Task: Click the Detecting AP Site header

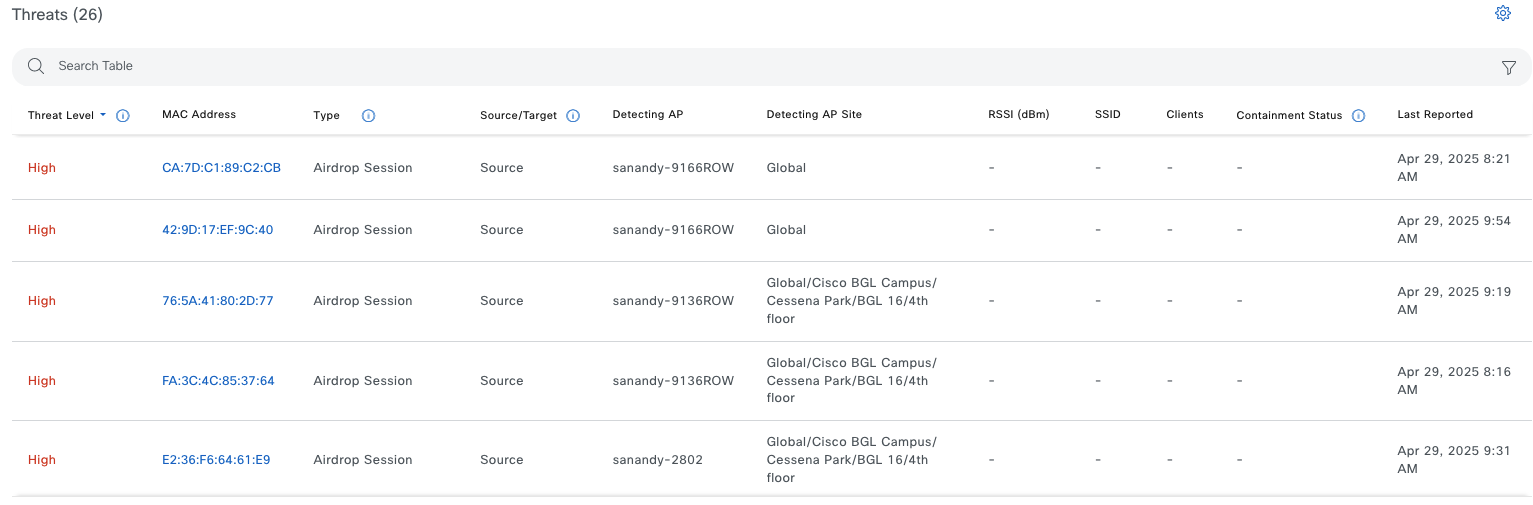Action: pyautogui.click(x=813, y=115)
